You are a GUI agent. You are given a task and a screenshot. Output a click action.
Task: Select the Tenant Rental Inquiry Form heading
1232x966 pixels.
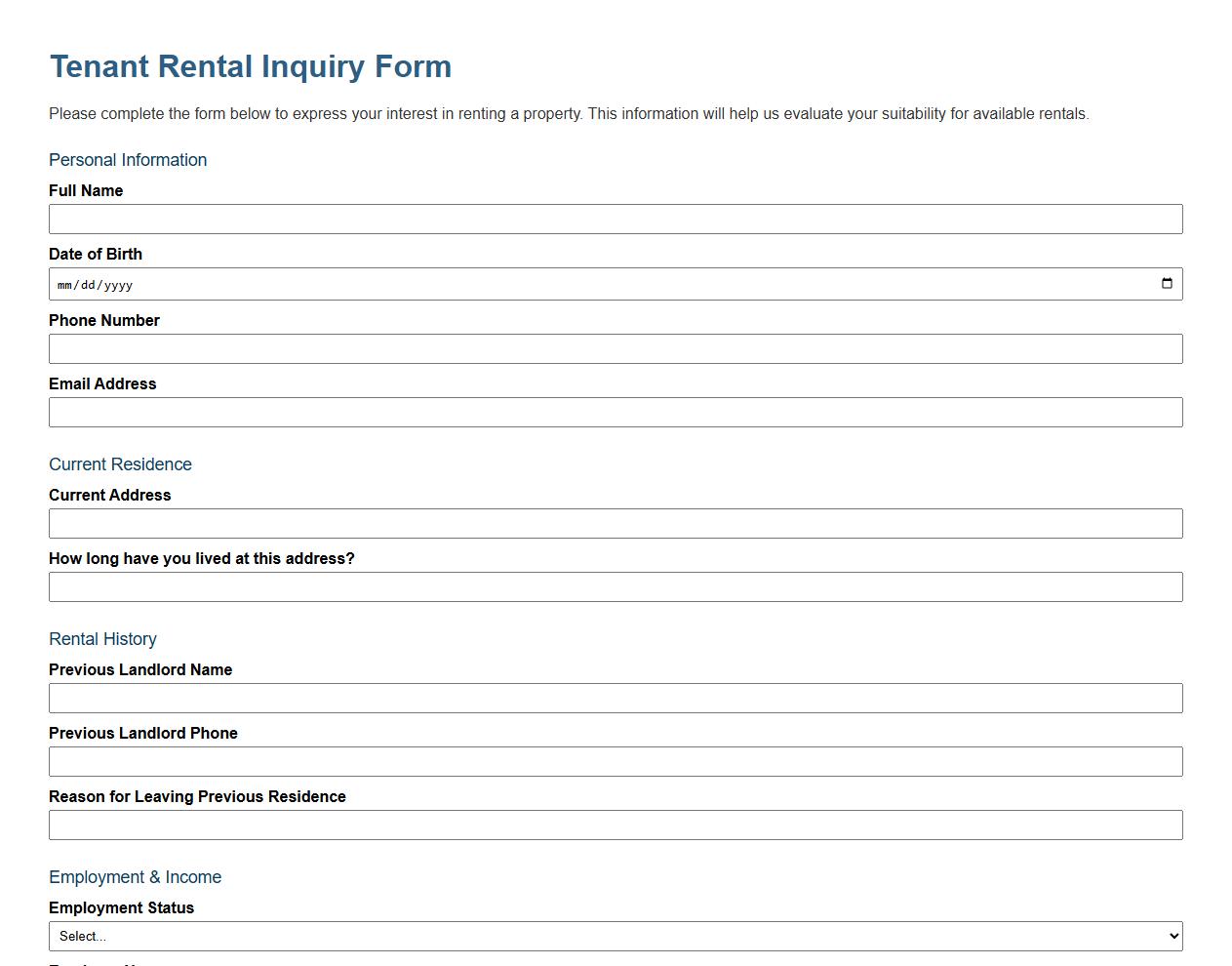[251, 65]
